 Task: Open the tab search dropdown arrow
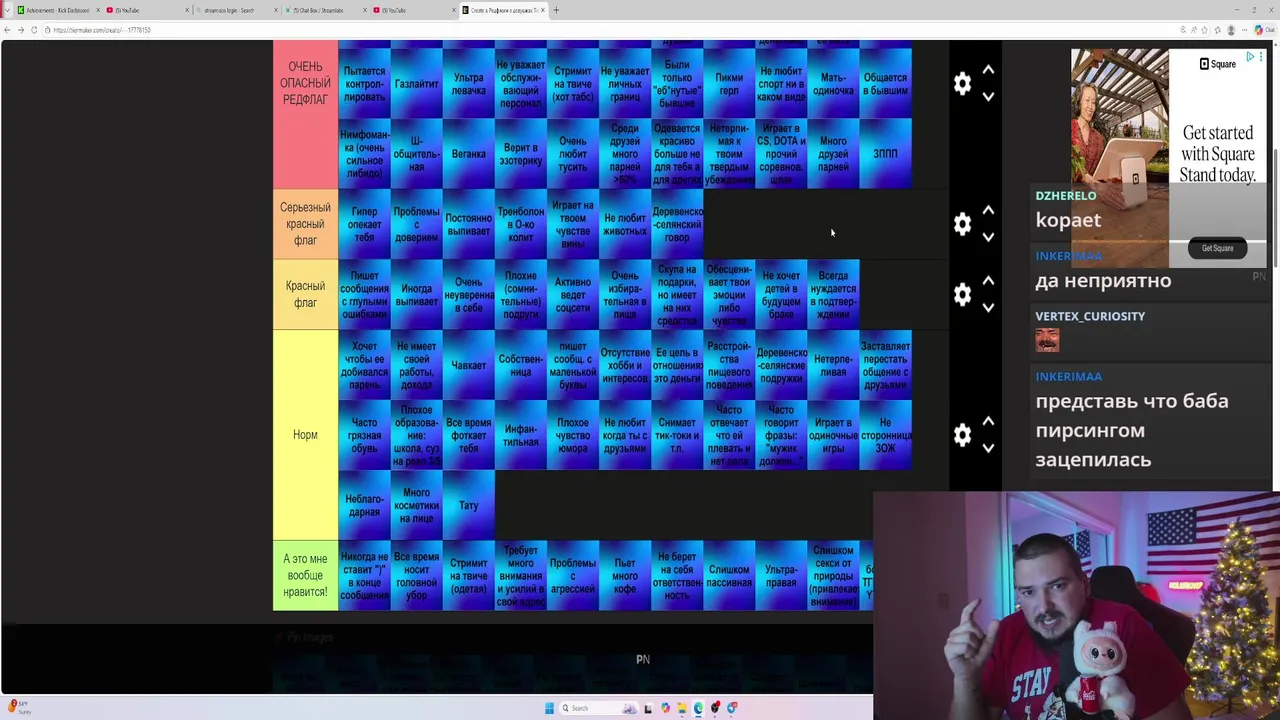click(x=8, y=10)
